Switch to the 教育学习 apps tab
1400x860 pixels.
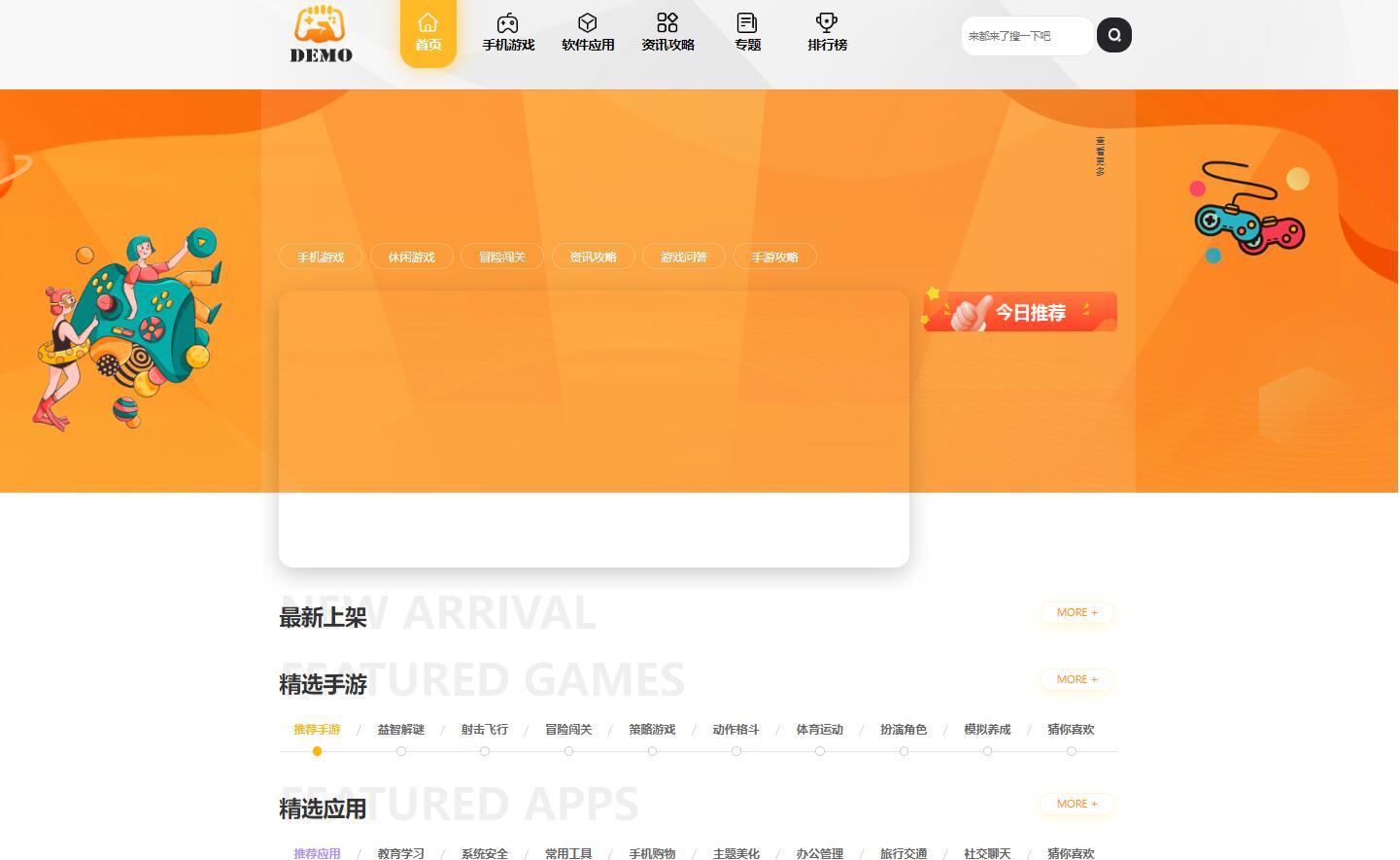[400, 853]
